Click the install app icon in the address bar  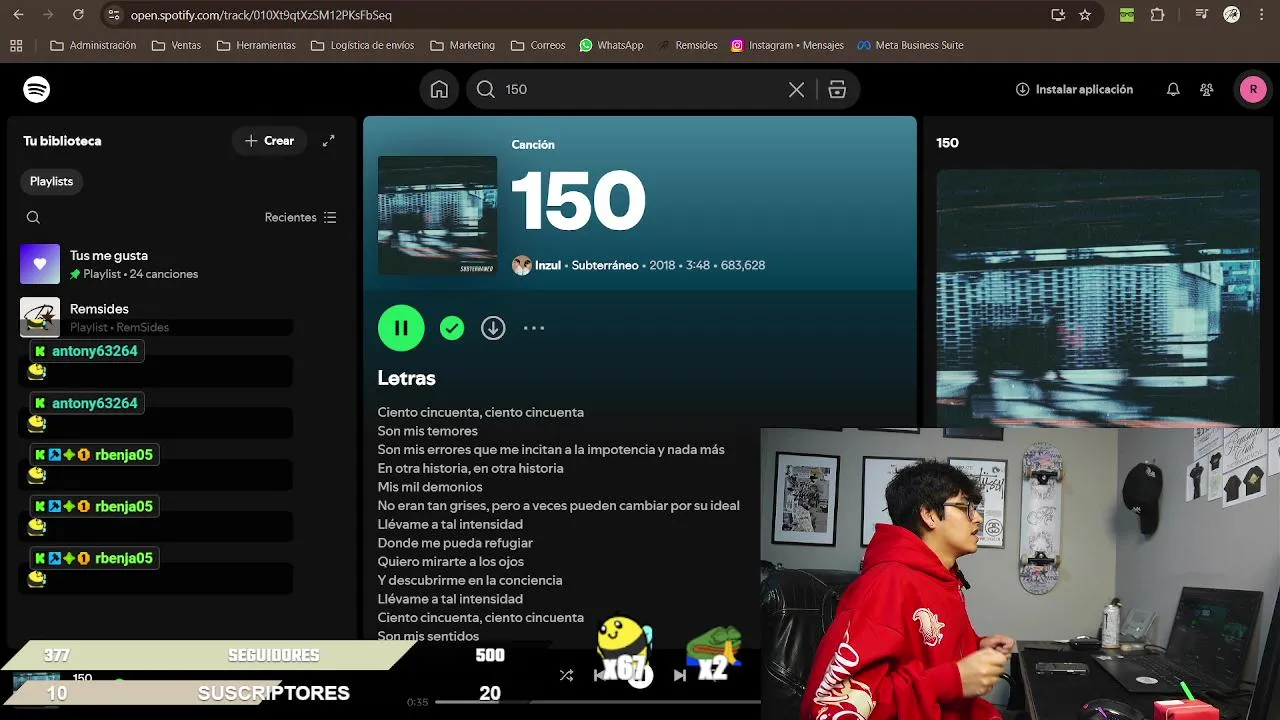click(1058, 15)
